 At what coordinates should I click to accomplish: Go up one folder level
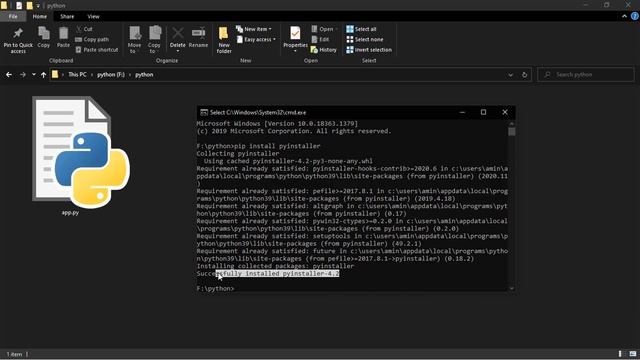tap(43, 75)
